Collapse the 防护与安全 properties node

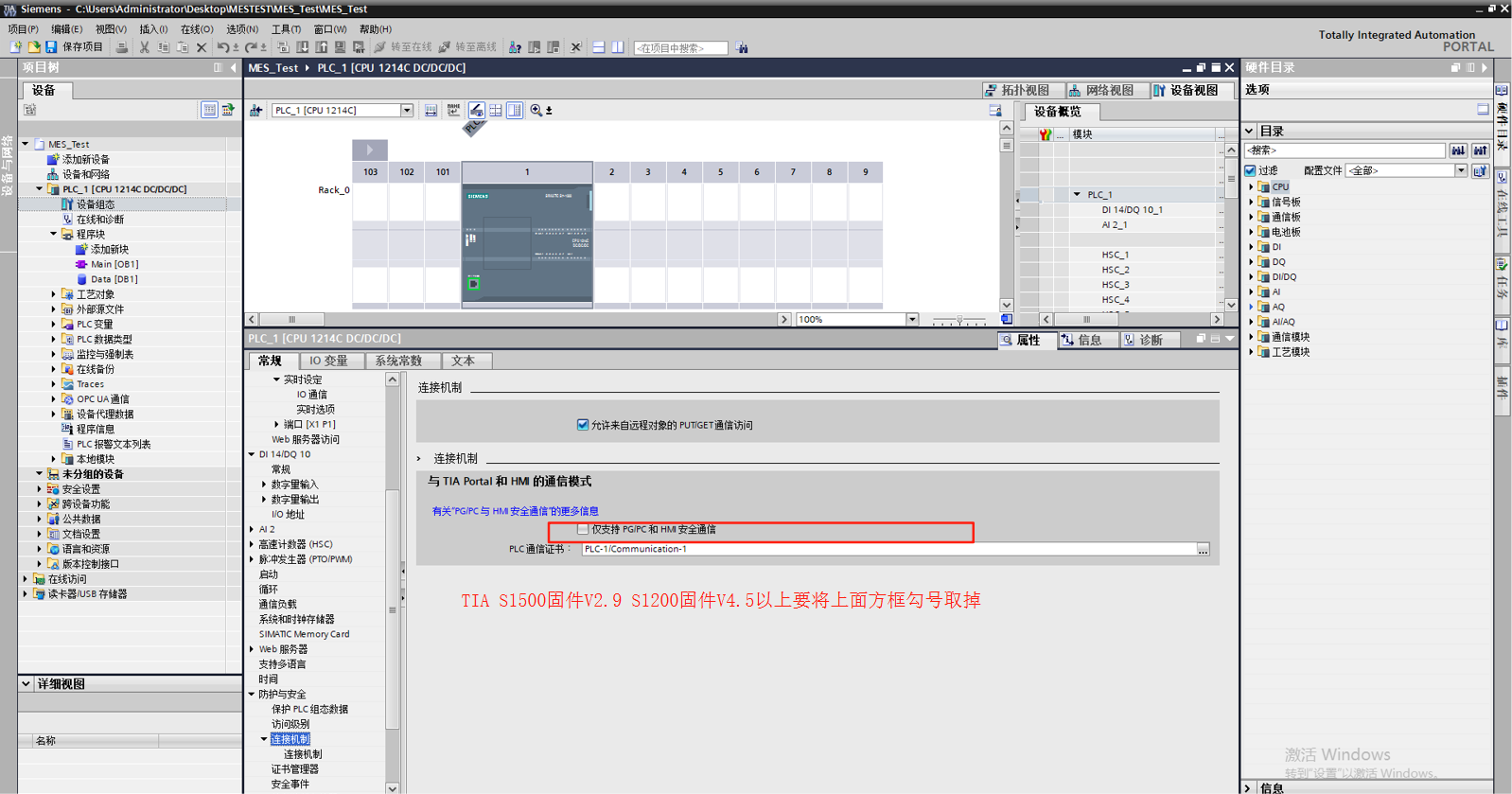(252, 695)
